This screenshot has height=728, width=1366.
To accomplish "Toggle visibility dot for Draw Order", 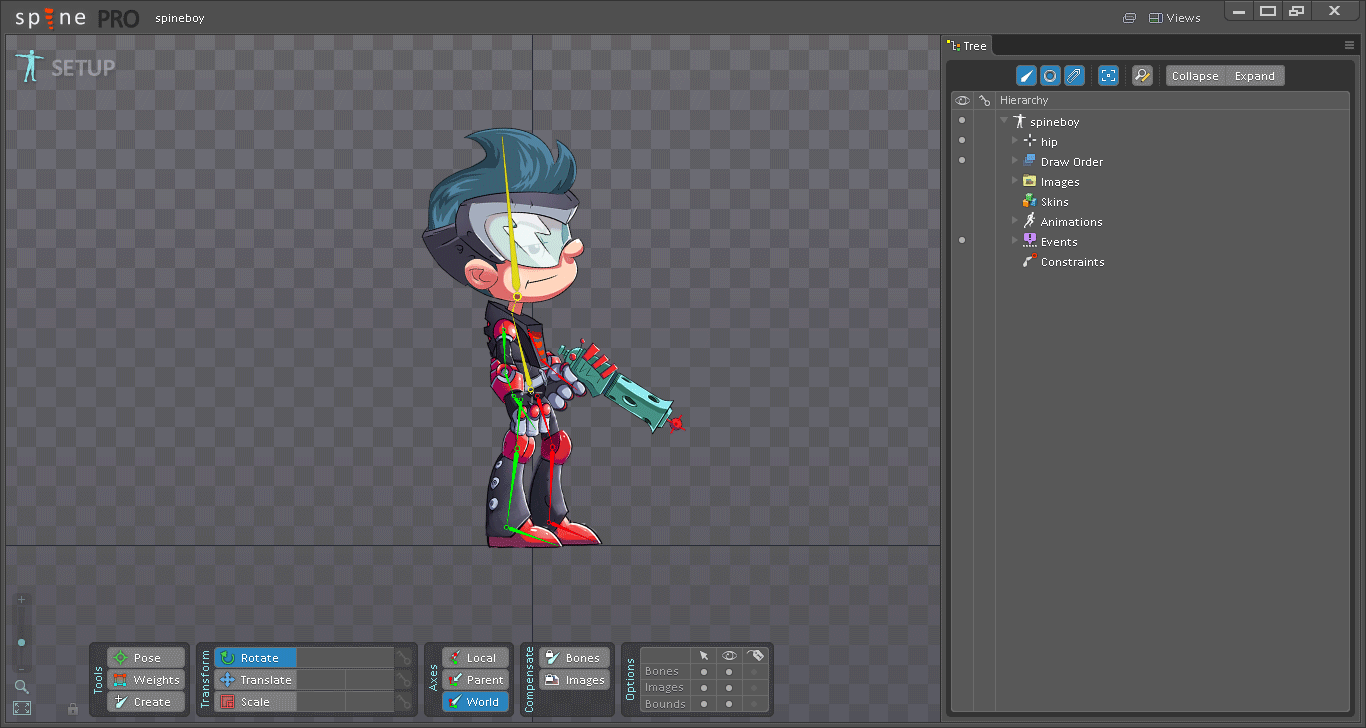I will click(x=962, y=161).
